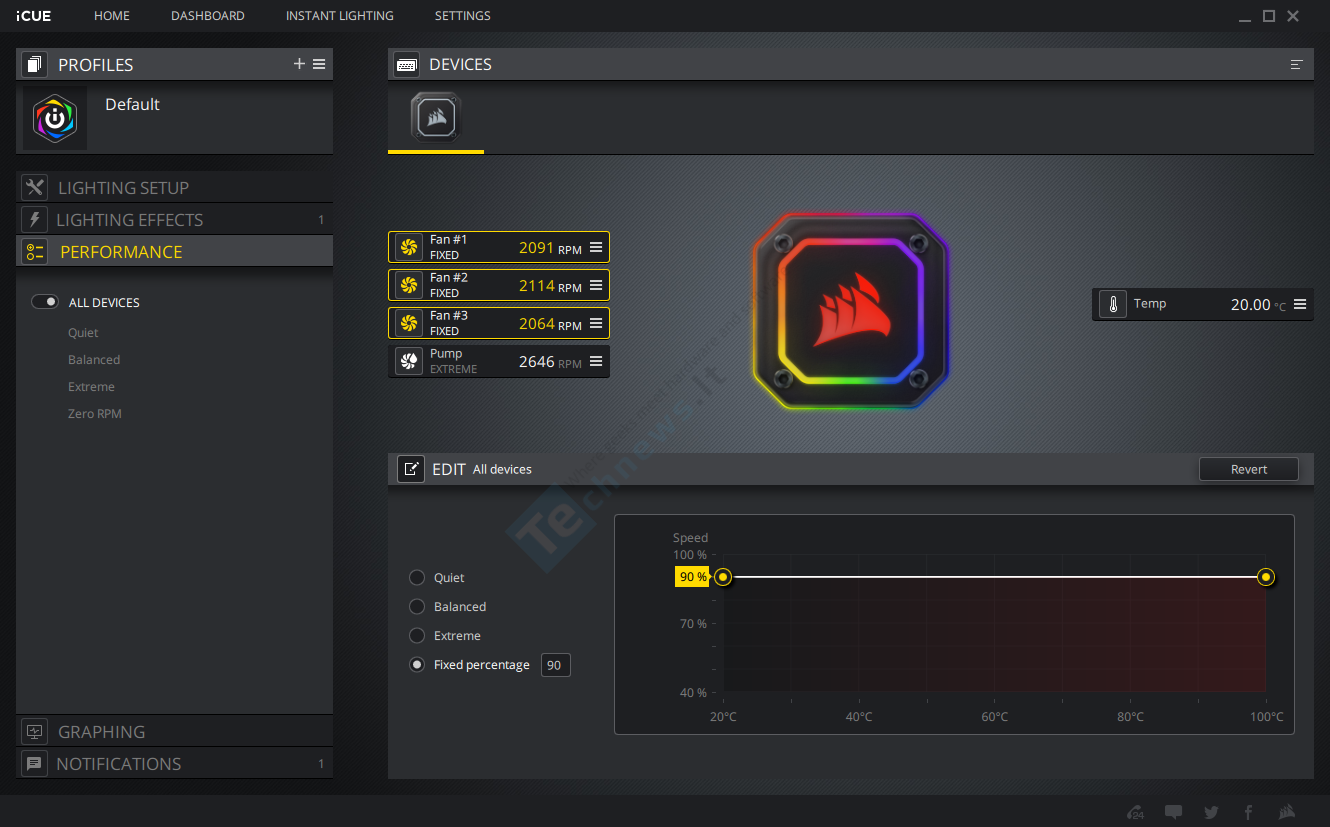1330x827 pixels.
Task: Add a new profile with plus icon
Action: click(299, 64)
